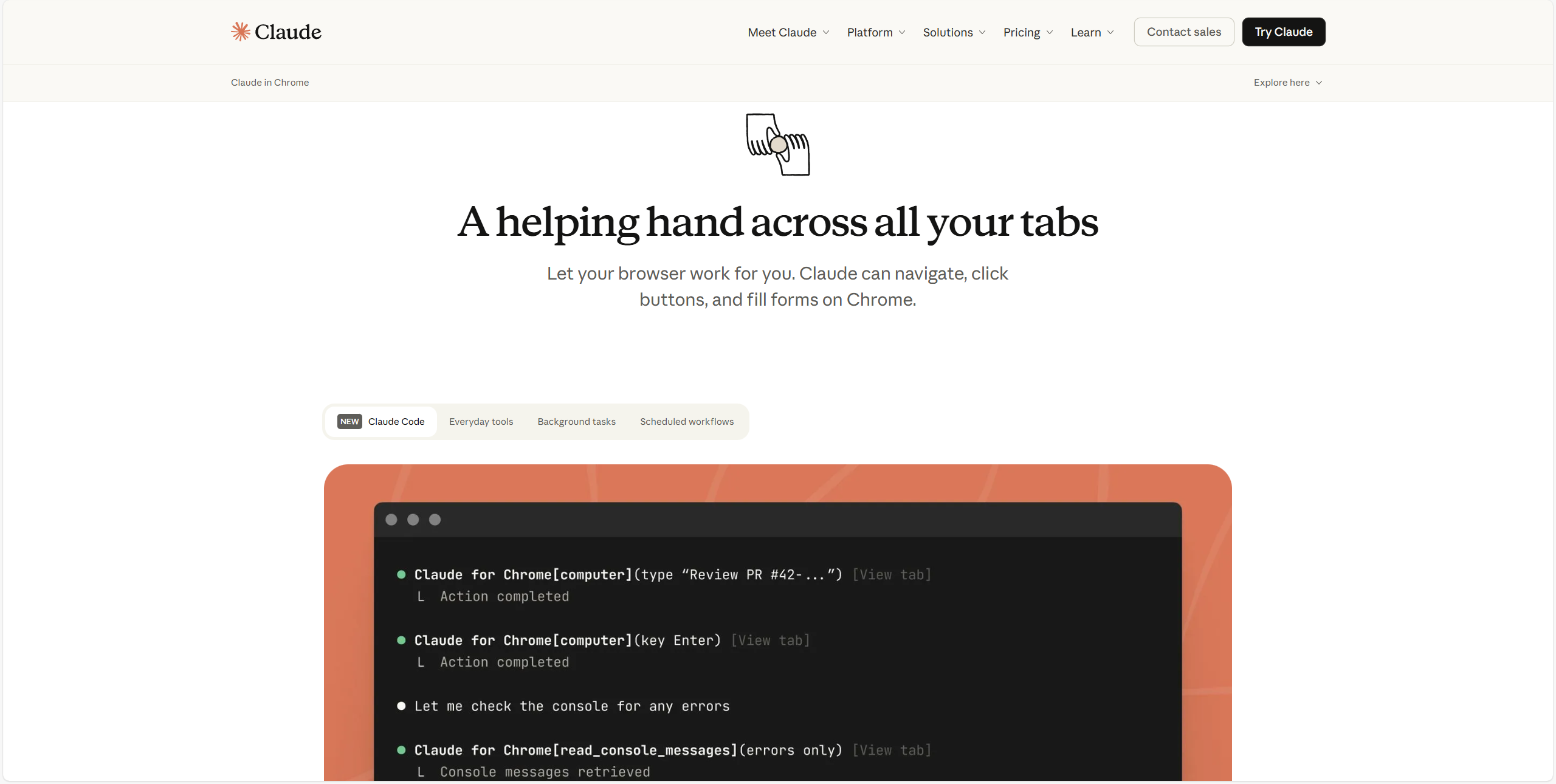Click the green bullet beside '(key Enter)'
This screenshot has width=1556, height=784.
point(401,640)
